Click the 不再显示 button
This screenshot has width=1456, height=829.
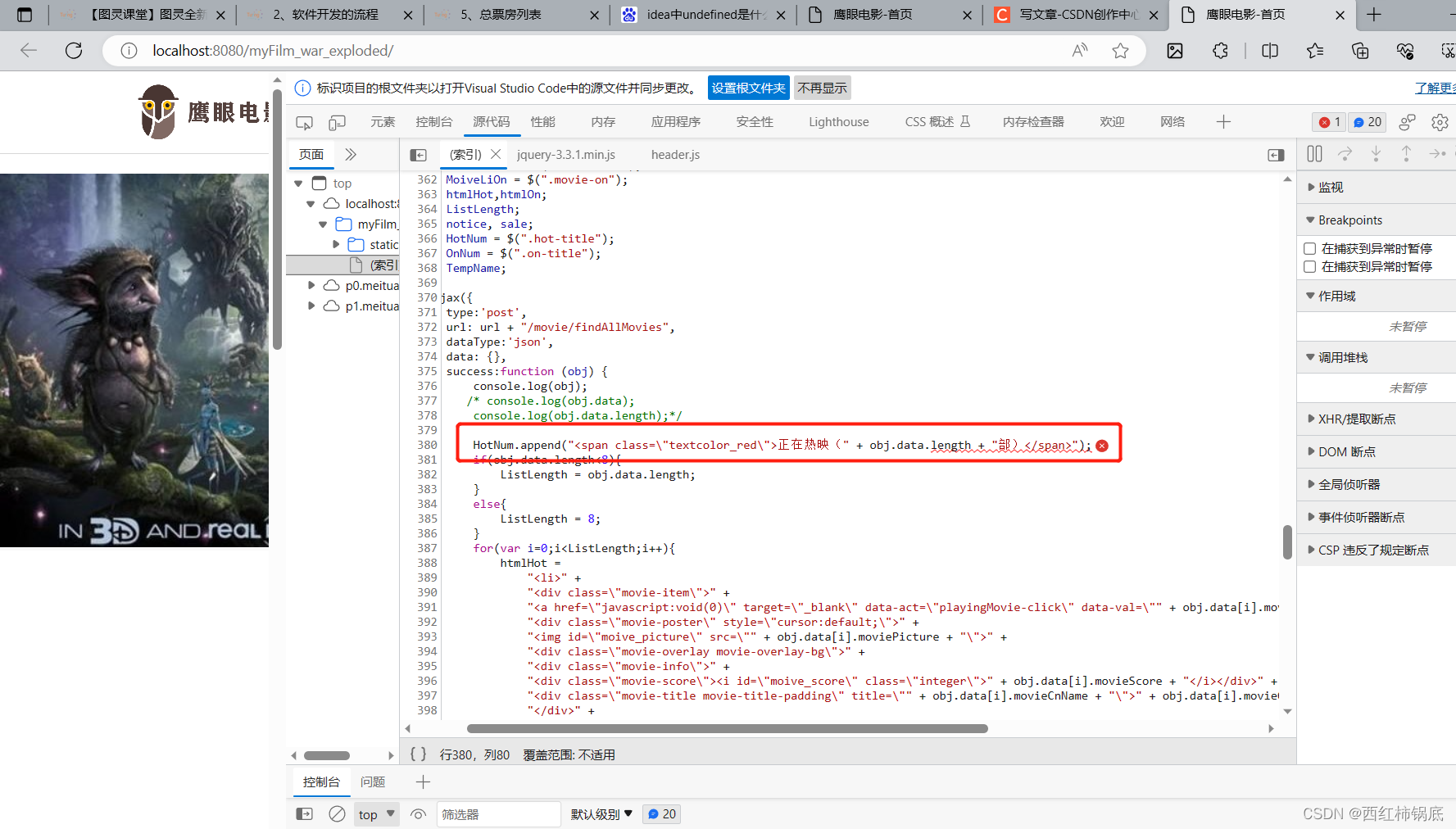pos(822,88)
